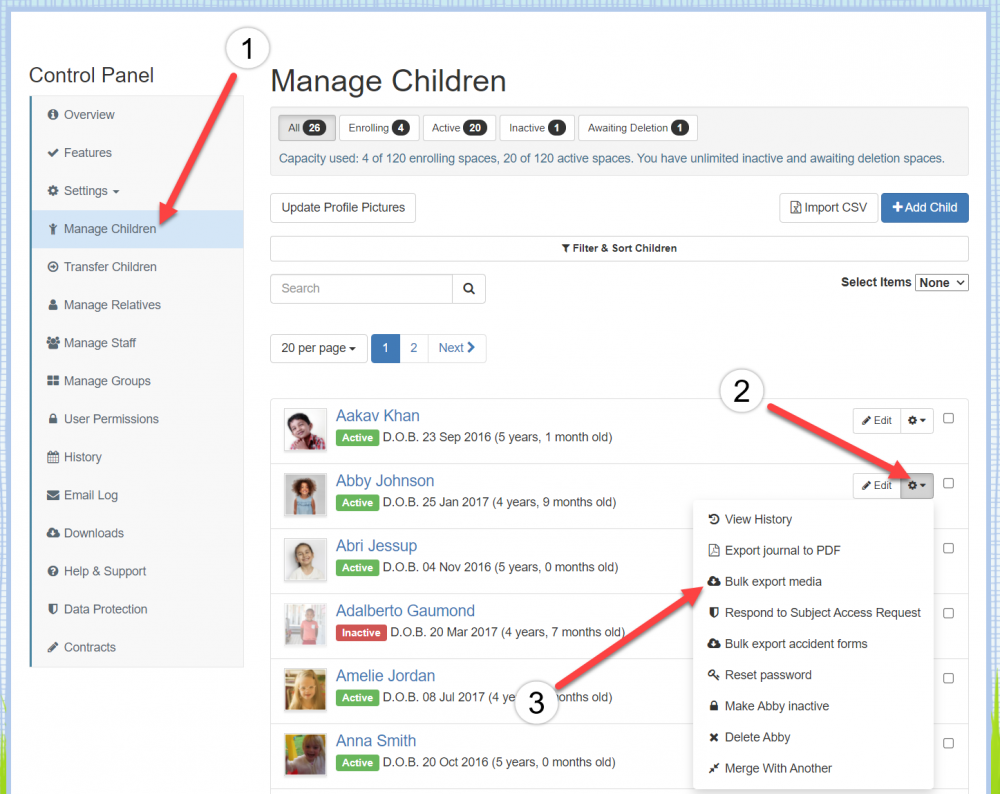Click the Add Child button
The image size is (1000, 794).
pos(925,208)
